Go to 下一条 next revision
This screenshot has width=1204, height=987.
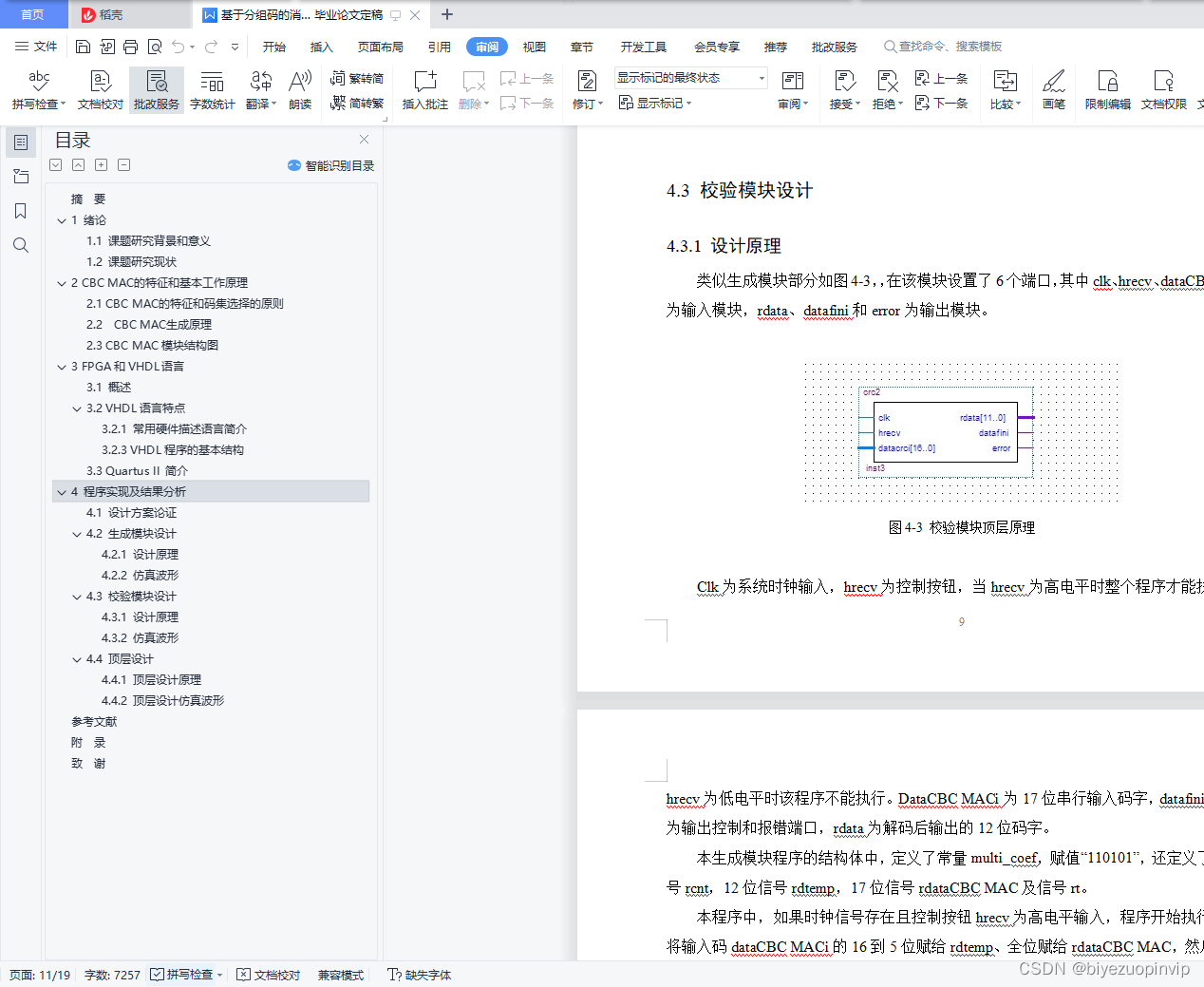click(x=941, y=103)
